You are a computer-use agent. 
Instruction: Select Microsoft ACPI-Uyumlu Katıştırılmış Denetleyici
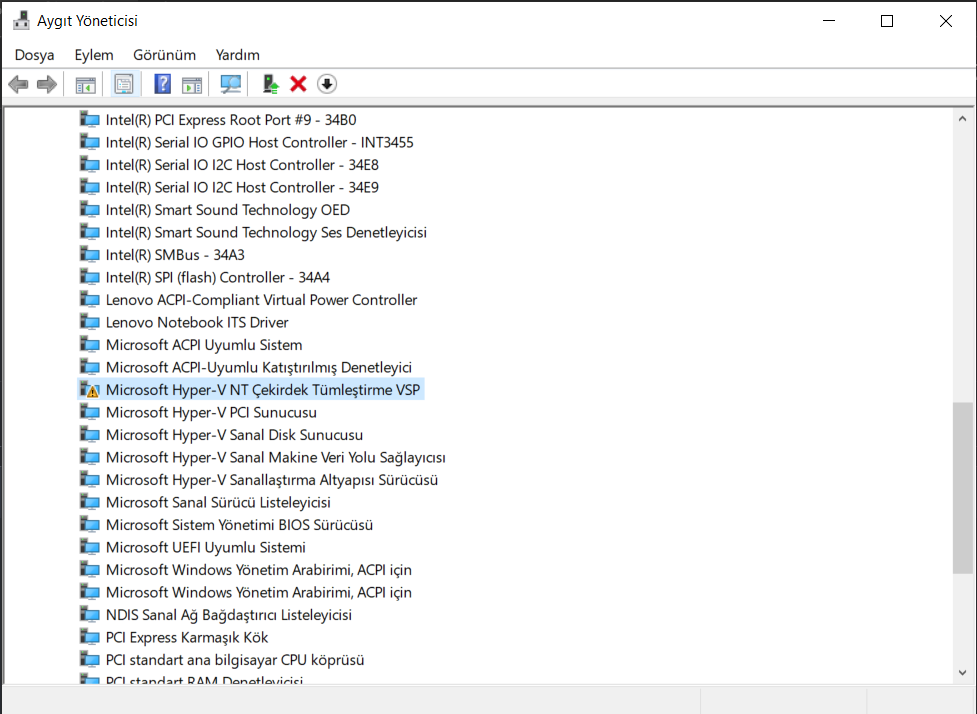[x=259, y=368]
